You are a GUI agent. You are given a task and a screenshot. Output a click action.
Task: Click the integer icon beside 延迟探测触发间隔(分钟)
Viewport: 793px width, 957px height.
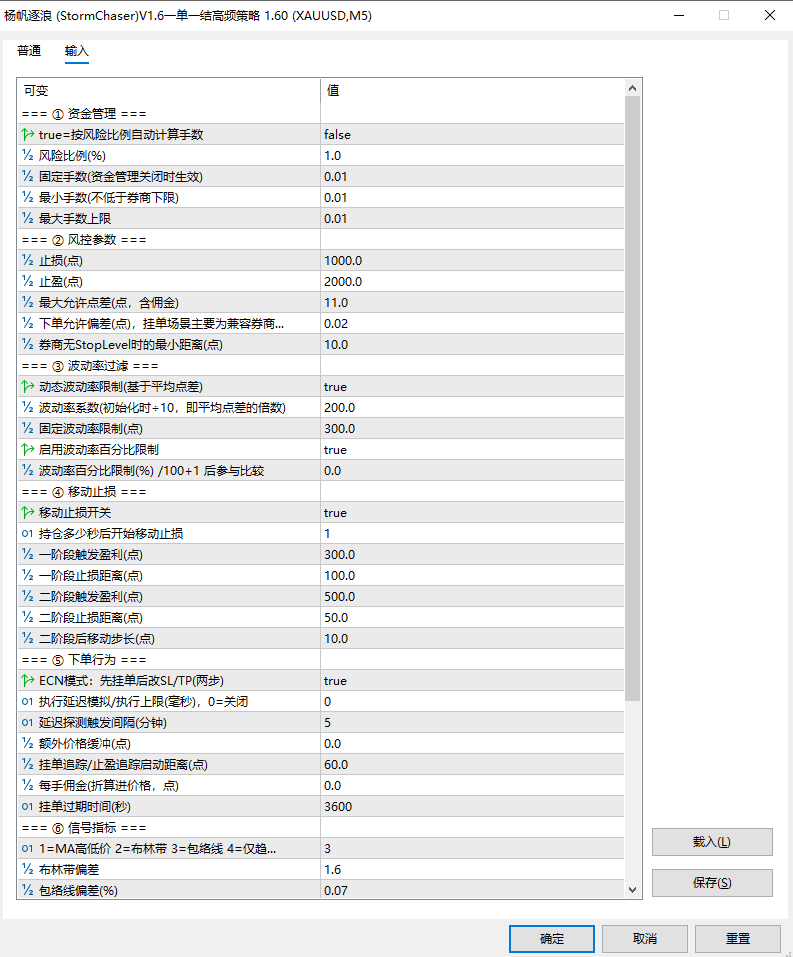point(27,722)
